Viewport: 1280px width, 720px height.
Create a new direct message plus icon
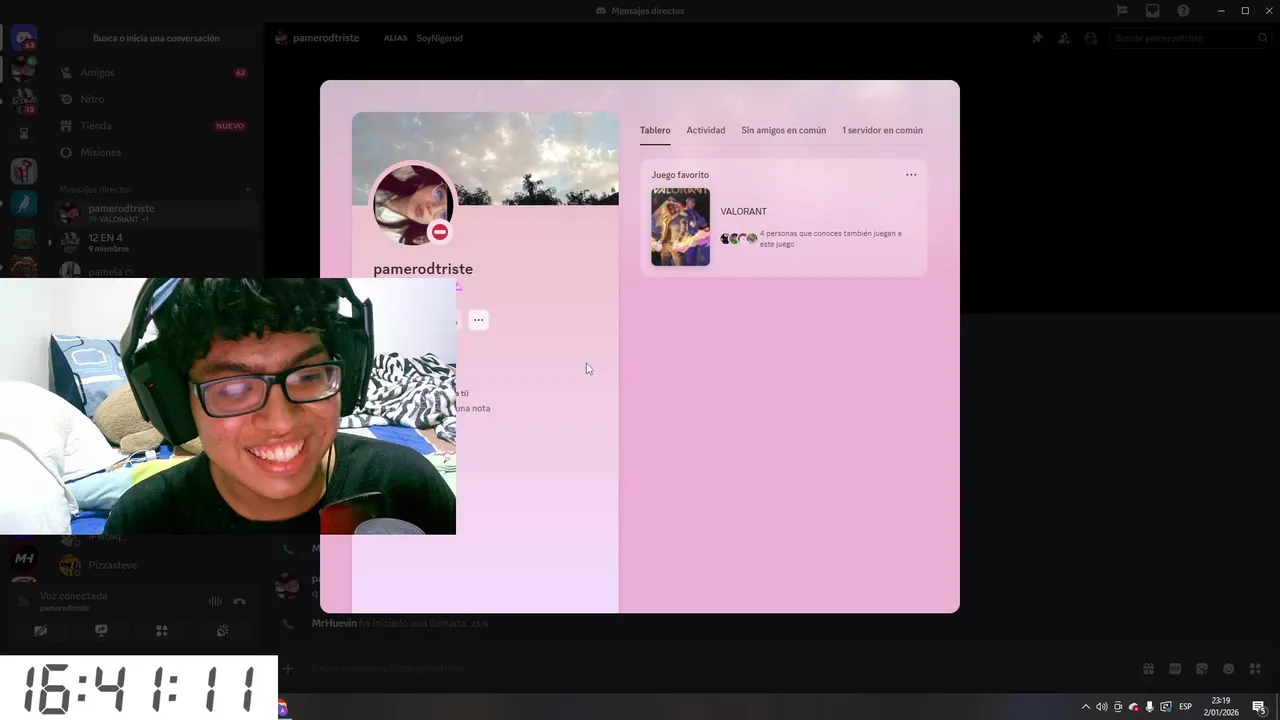[248, 189]
